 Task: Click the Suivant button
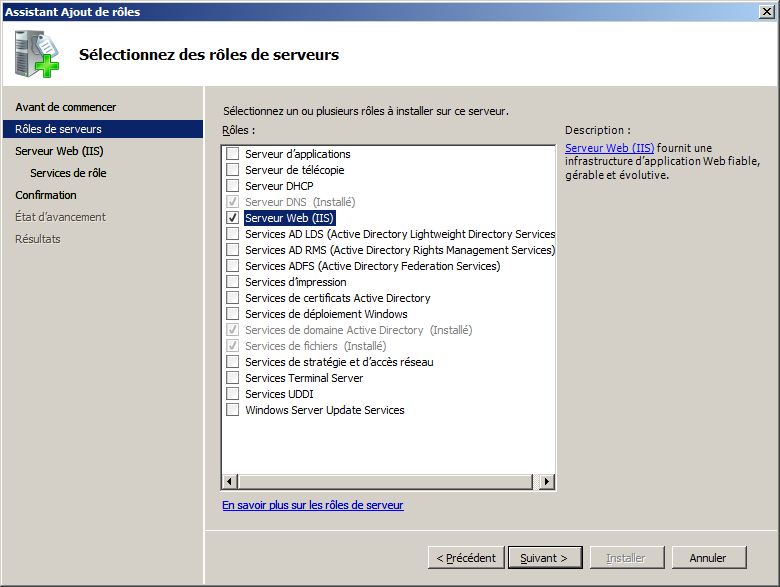[544, 558]
